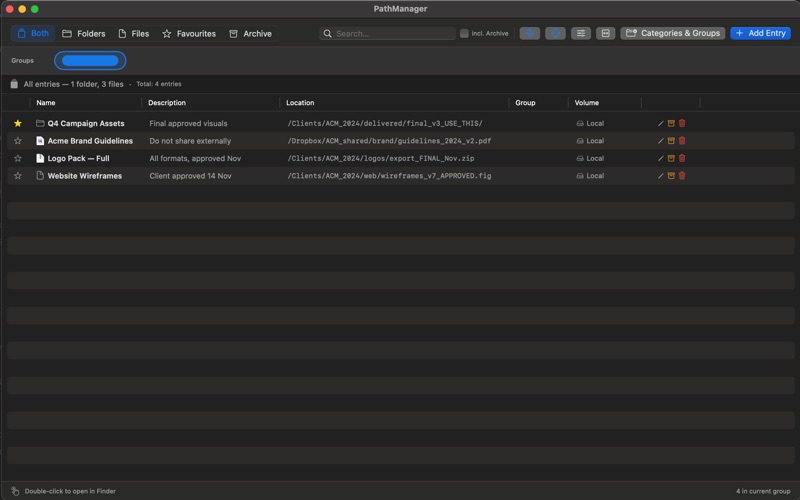The image size is (800, 500).
Task: Edit Logo Pack — Full using pencil icon
Action: (661, 158)
